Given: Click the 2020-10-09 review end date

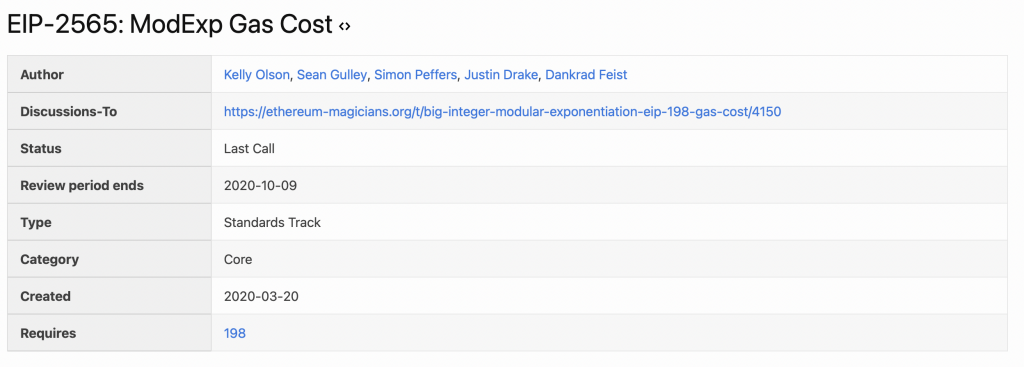Looking at the screenshot, I should point(260,185).
